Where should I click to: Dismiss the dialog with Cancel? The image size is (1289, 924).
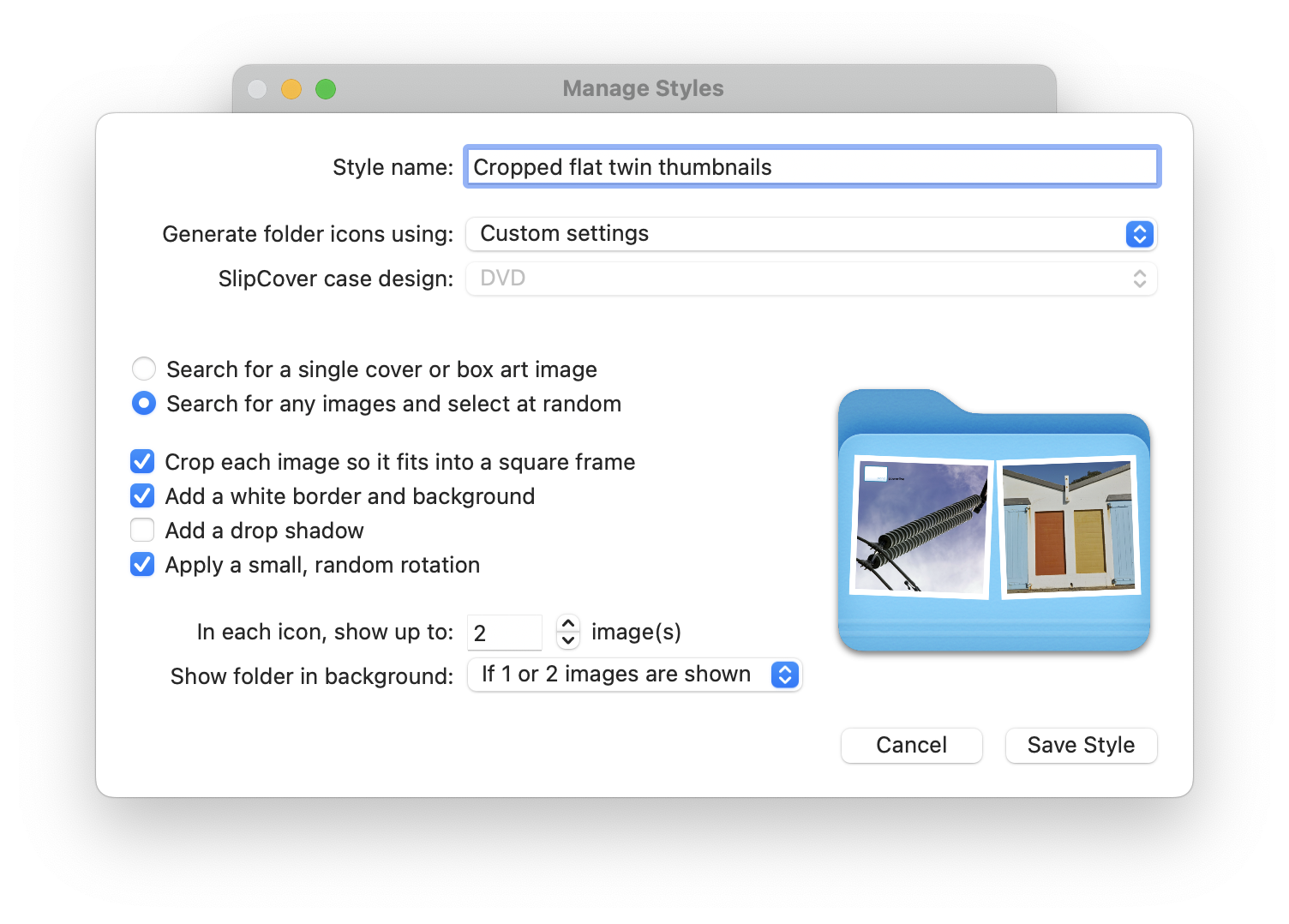click(911, 745)
